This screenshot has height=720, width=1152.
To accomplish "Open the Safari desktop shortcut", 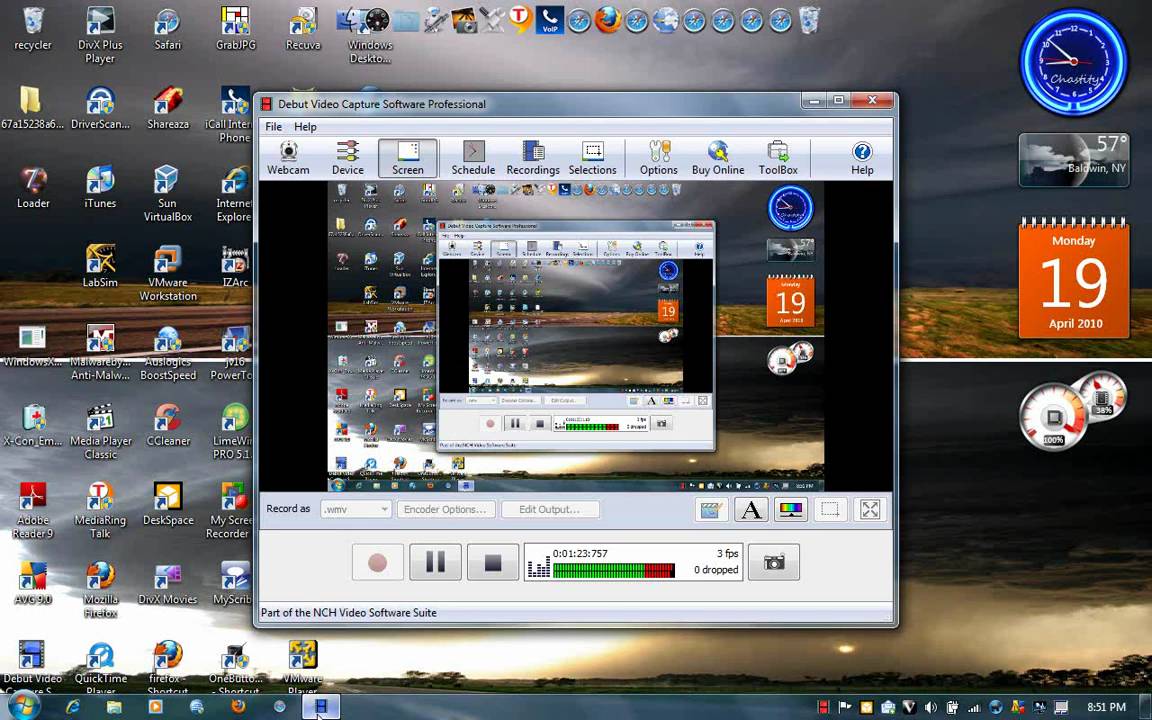I will pos(168,29).
